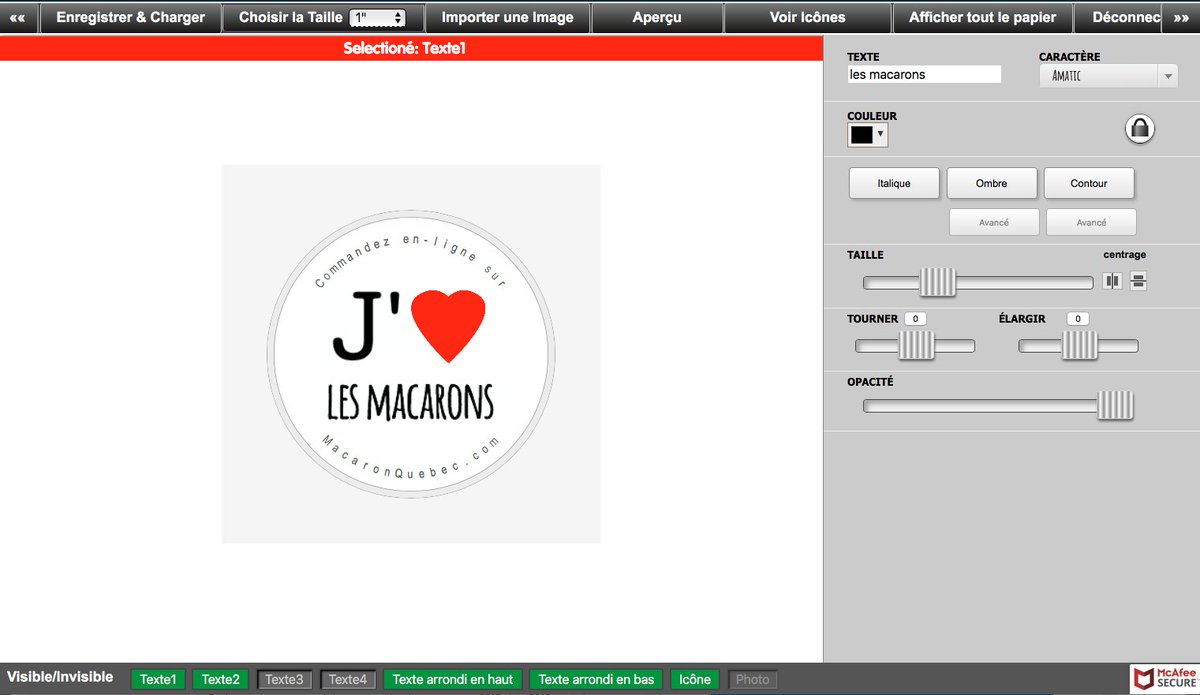1200x695 pixels.
Task: Show the hidden Texte4 layer
Action: pos(348,679)
